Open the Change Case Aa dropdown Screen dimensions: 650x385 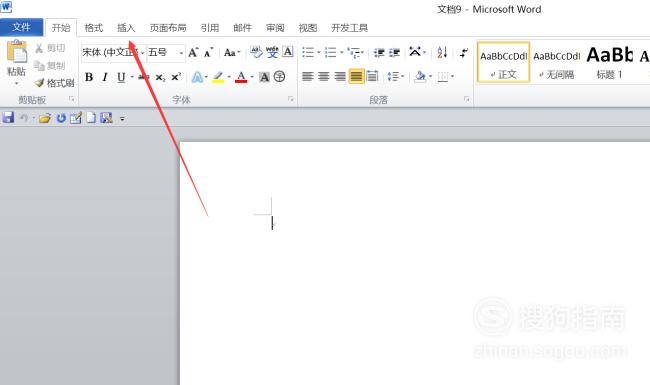pos(232,53)
